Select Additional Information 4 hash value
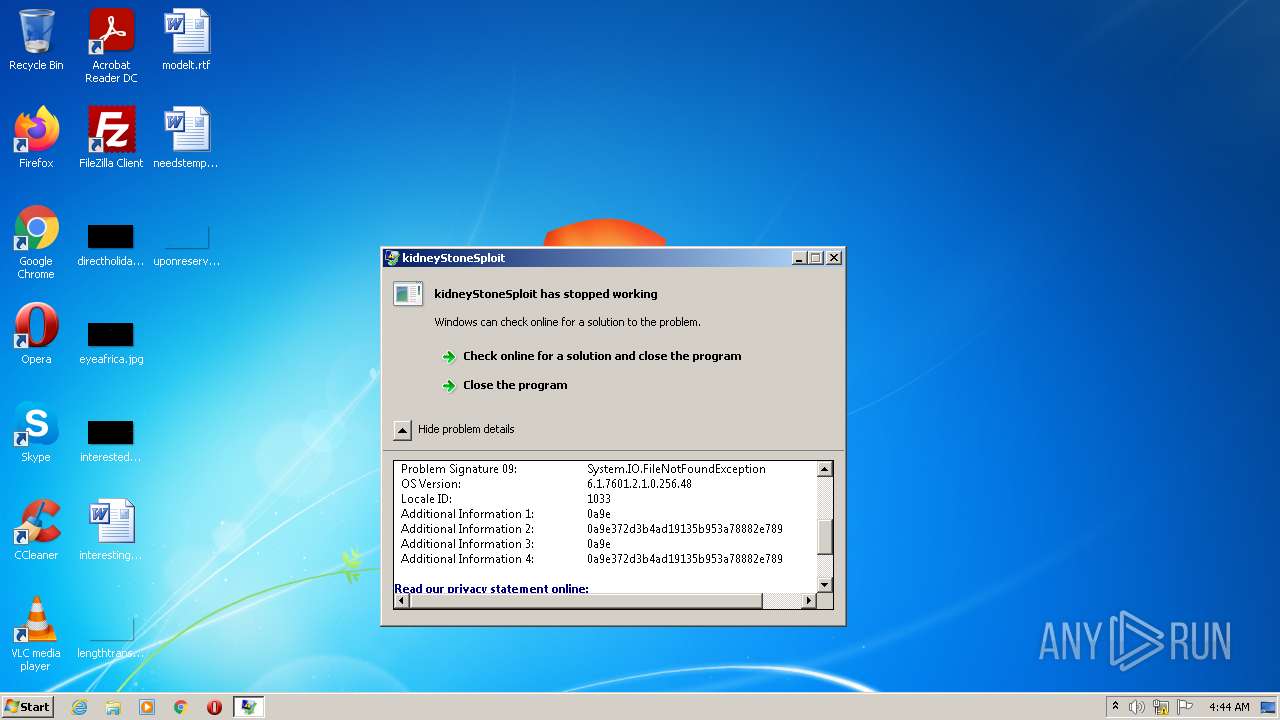The width and height of the screenshot is (1280, 720). click(x=685, y=559)
